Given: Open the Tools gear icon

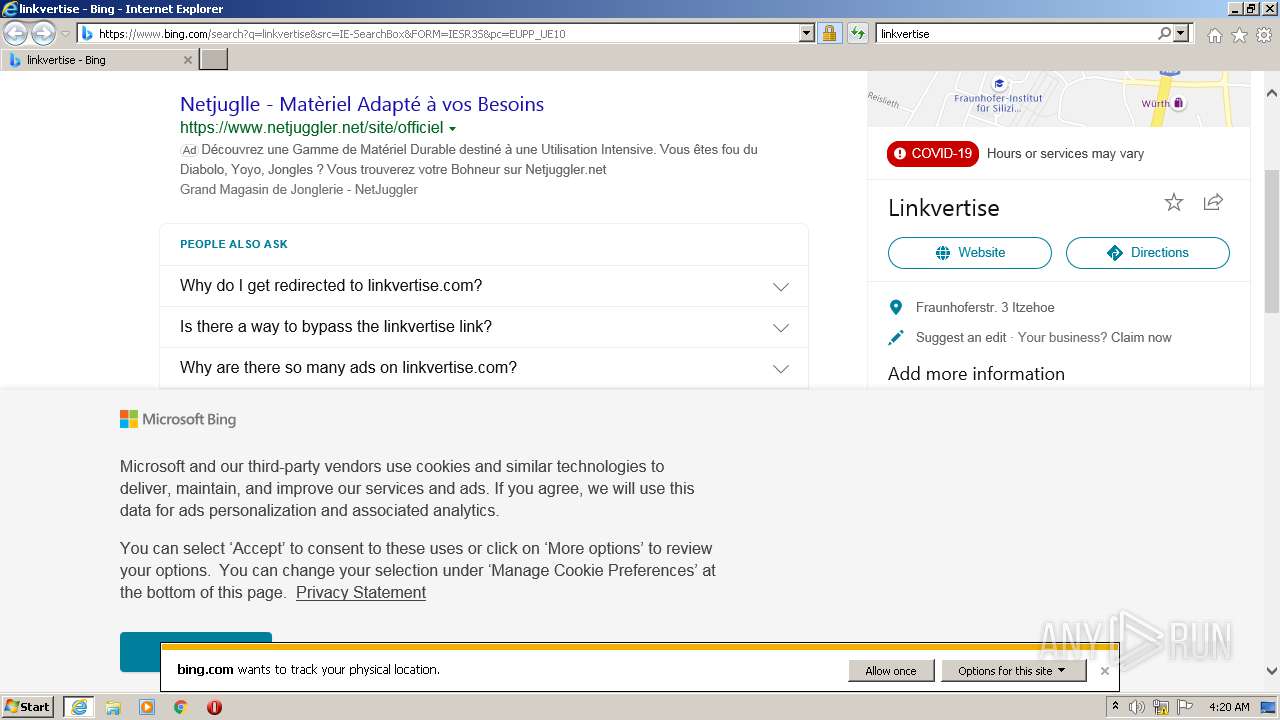Looking at the screenshot, I should [x=1264, y=35].
